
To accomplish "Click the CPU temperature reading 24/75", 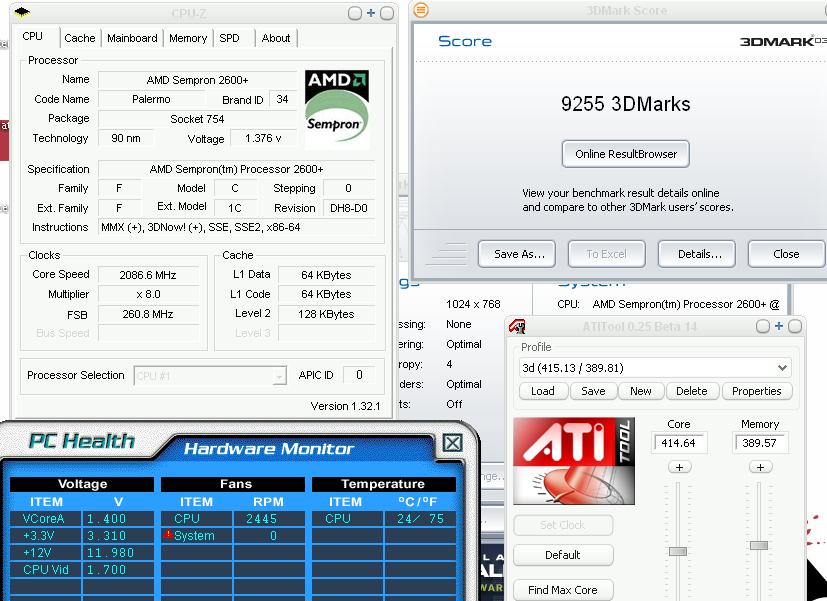I will point(420,519).
